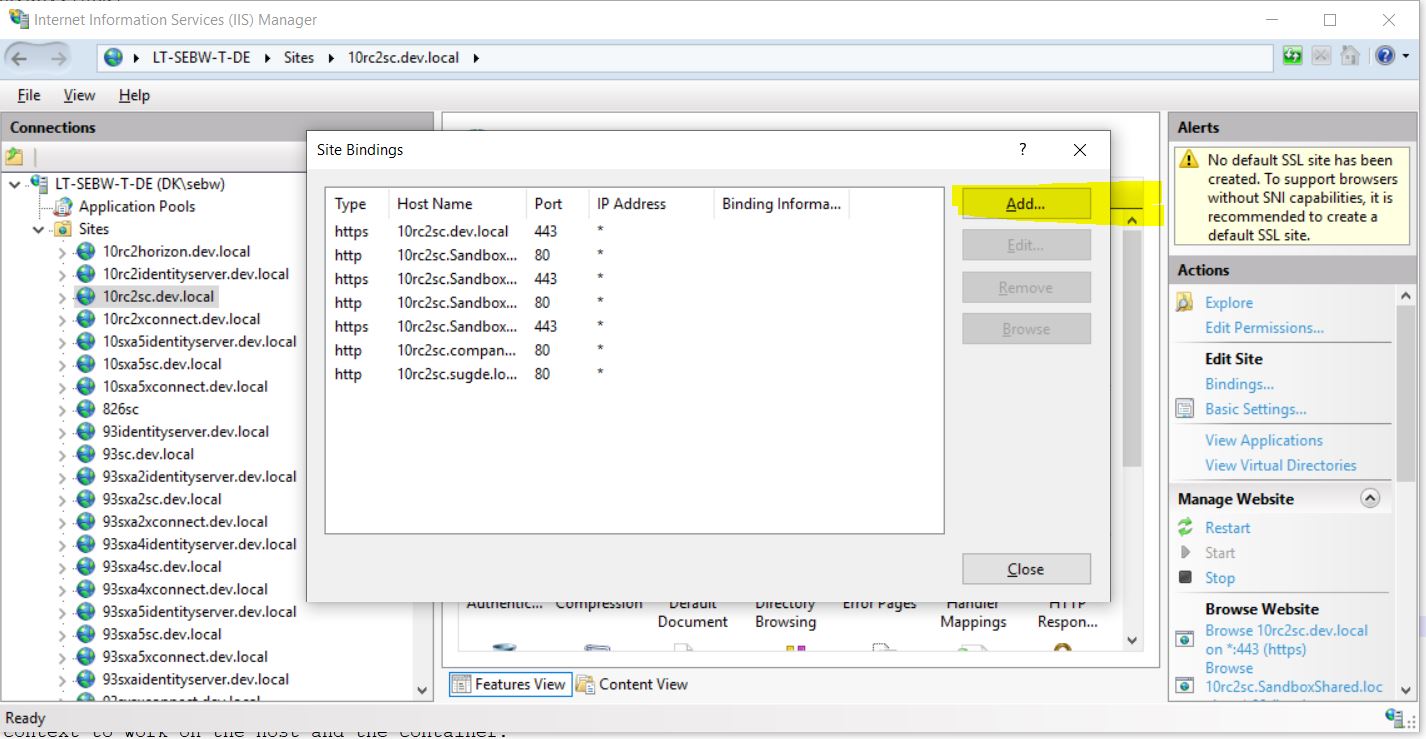Image resolution: width=1426 pixels, height=739 pixels.
Task: Click the status bar network icon
Action: (1395, 717)
